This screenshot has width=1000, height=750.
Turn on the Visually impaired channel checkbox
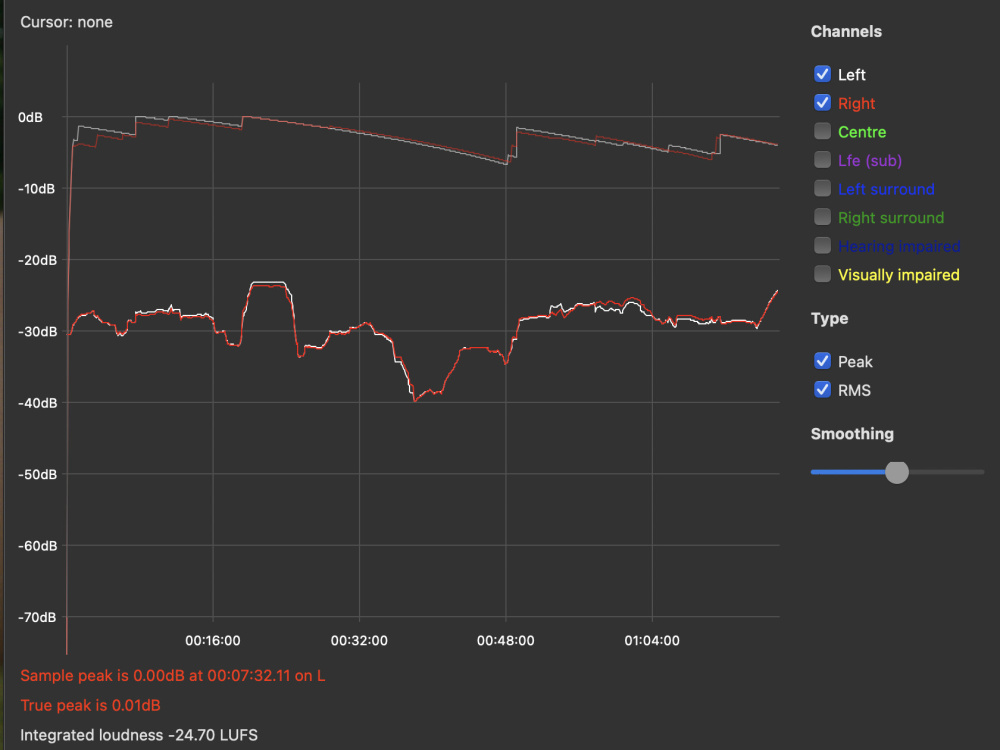coord(822,274)
